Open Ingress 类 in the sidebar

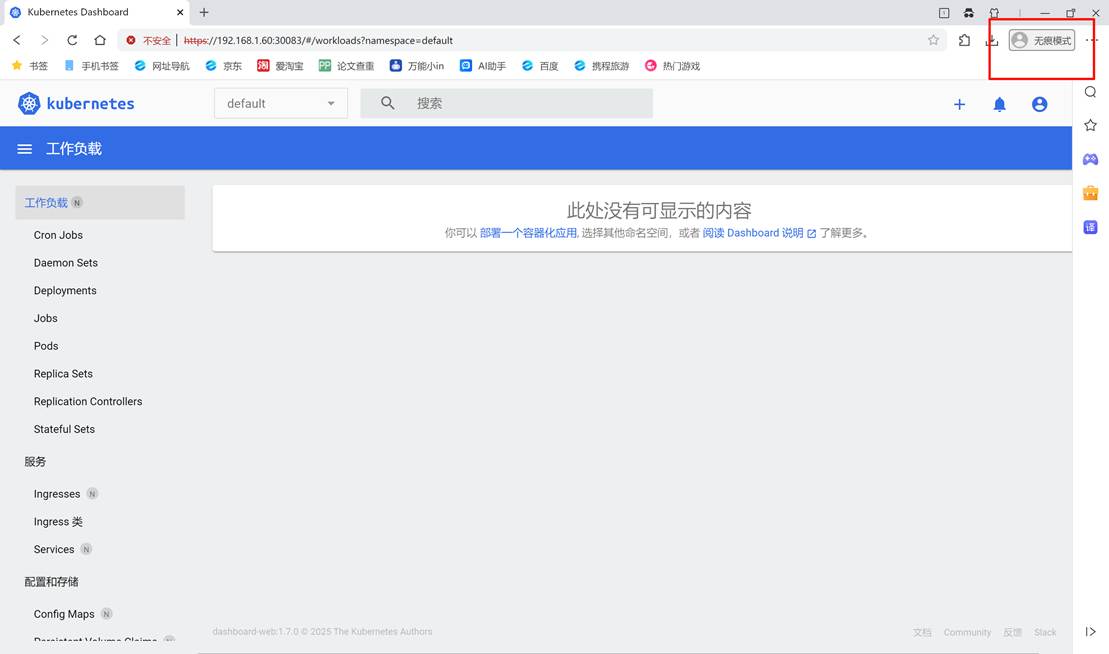coord(58,522)
